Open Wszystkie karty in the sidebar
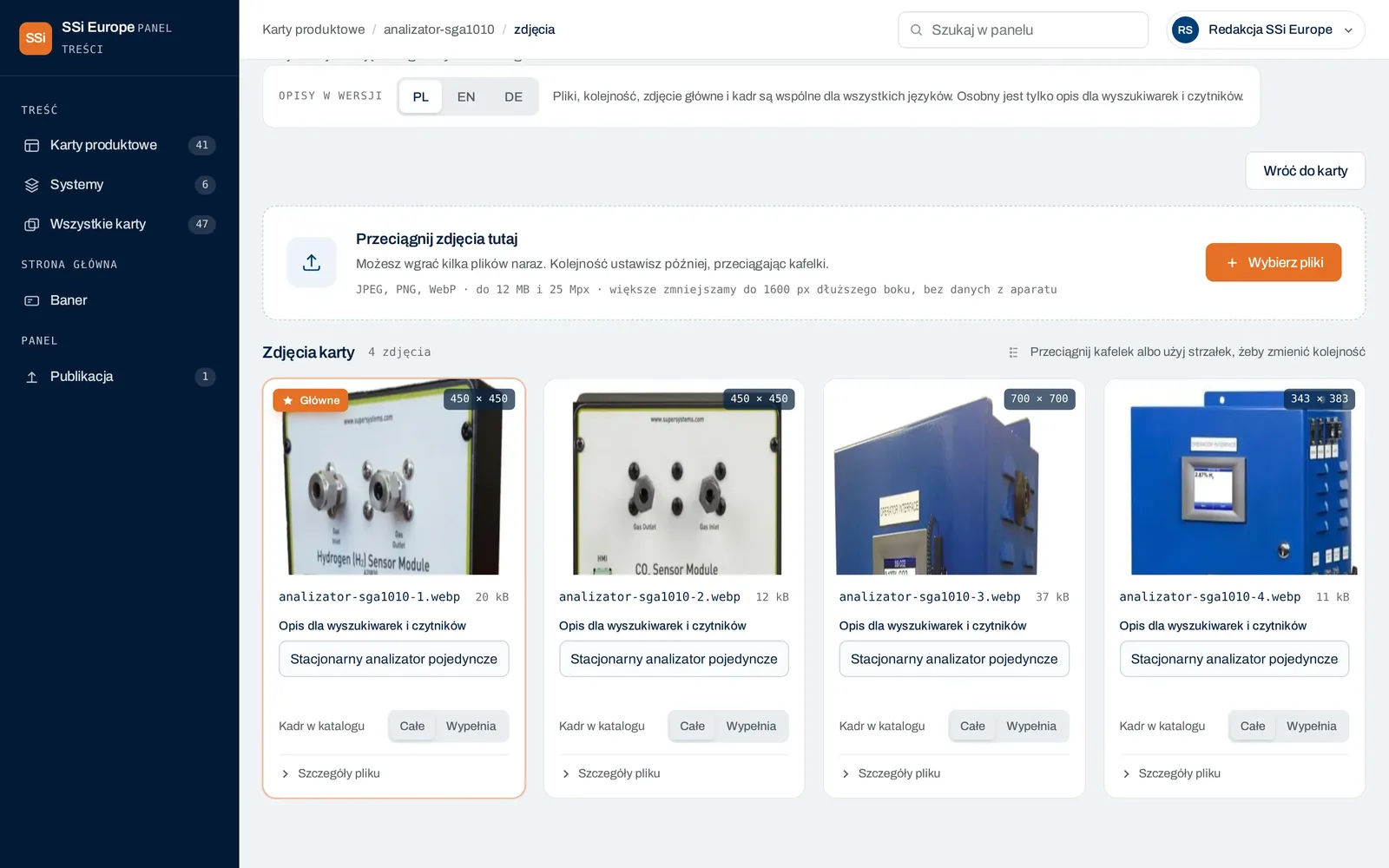The height and width of the screenshot is (868, 1389). pyautogui.click(x=119, y=225)
